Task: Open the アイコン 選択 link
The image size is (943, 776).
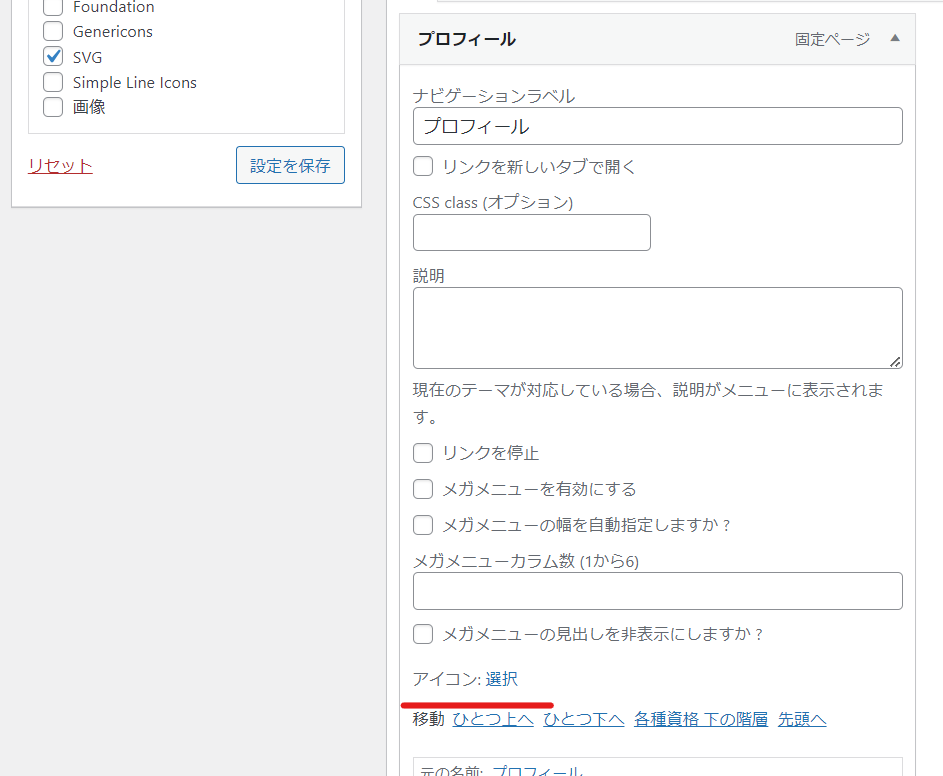Action: (x=502, y=679)
